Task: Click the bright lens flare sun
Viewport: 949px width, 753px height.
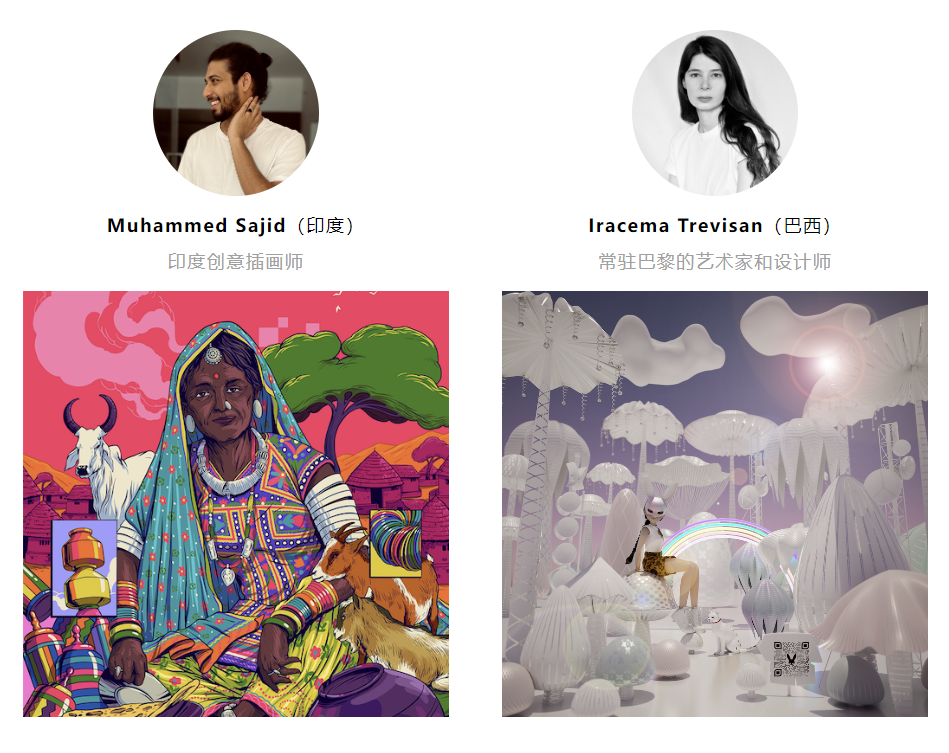Action: tap(827, 363)
